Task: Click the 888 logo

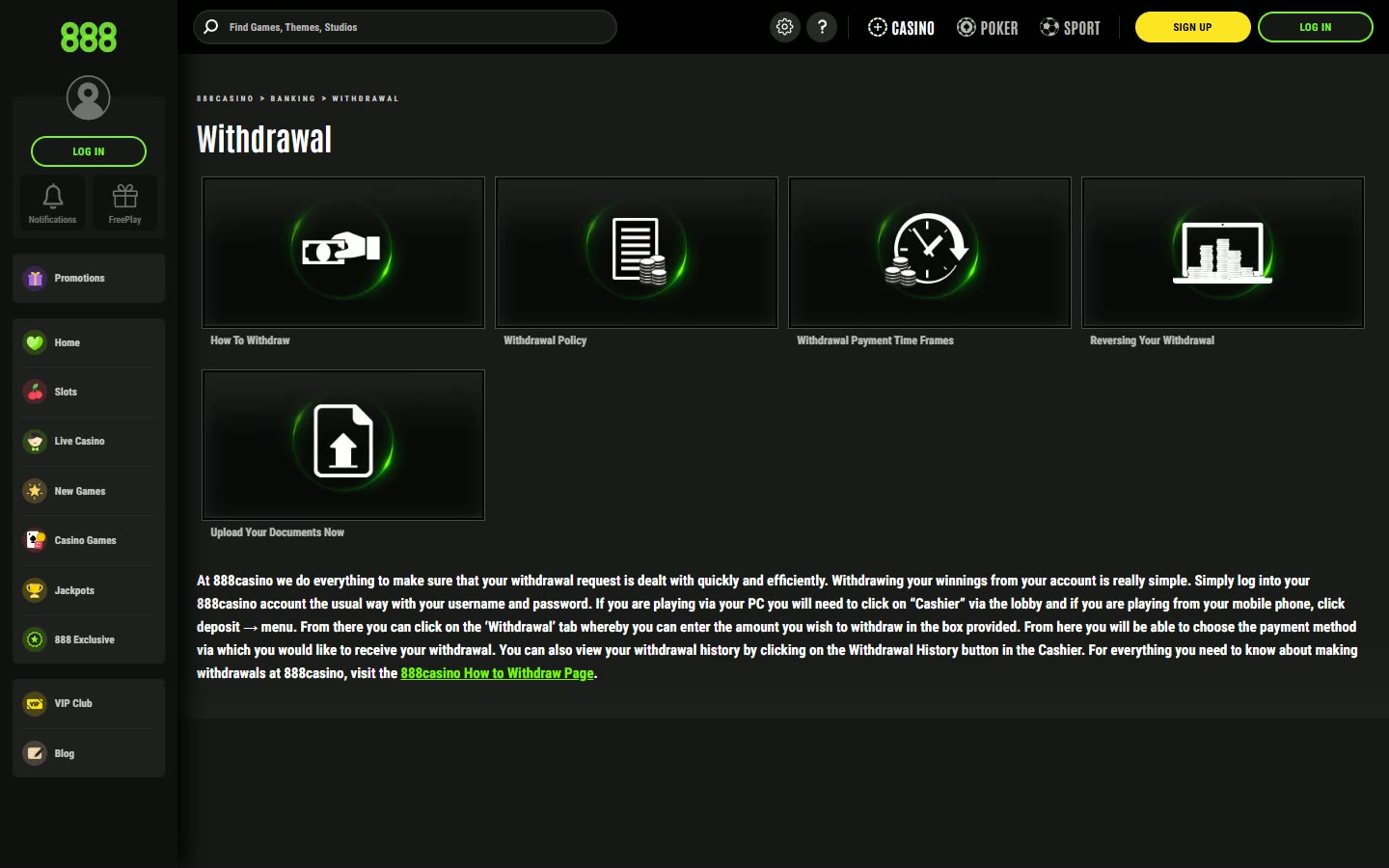Action: [x=88, y=38]
